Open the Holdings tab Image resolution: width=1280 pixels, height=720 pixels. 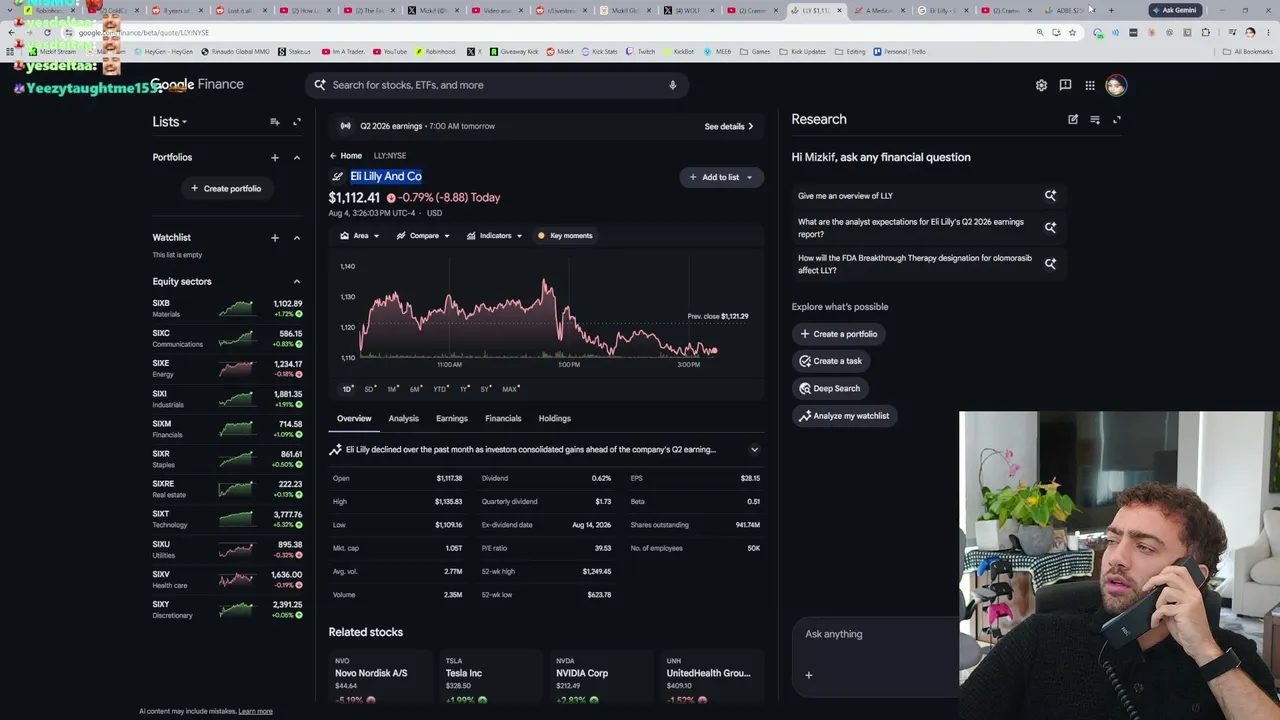coord(555,419)
